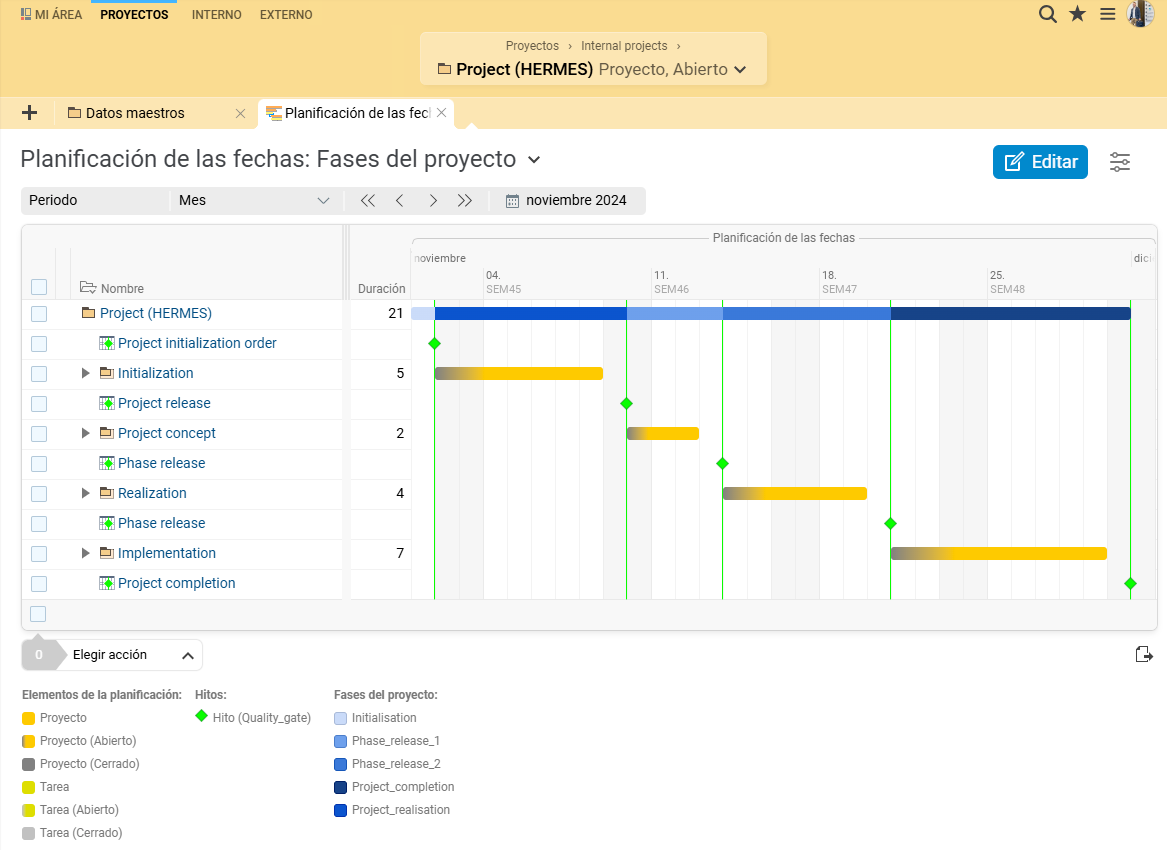The width and height of the screenshot is (1167, 850).
Task: Open the Proyectos breadcrumb link
Action: tap(532, 45)
